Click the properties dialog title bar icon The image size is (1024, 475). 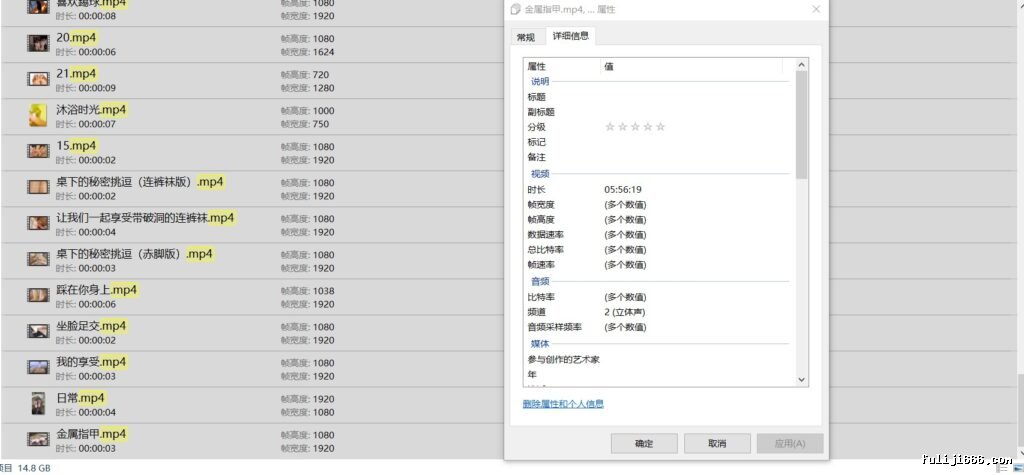click(x=515, y=9)
